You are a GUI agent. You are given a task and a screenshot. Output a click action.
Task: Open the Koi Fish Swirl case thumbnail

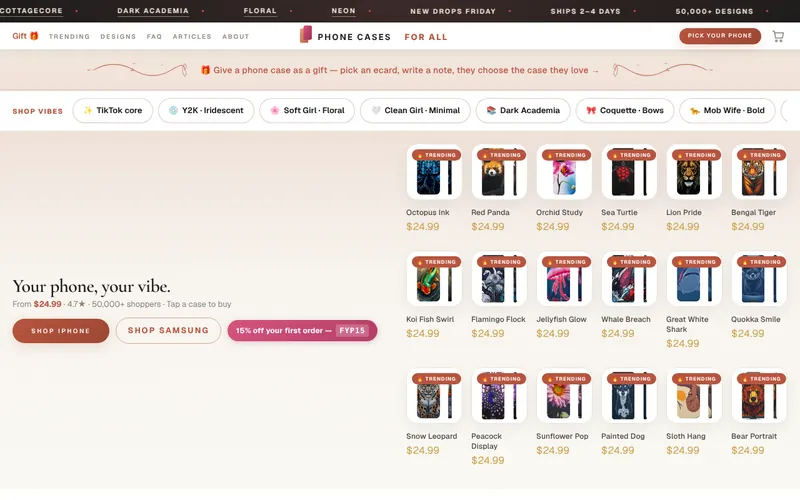click(x=434, y=279)
